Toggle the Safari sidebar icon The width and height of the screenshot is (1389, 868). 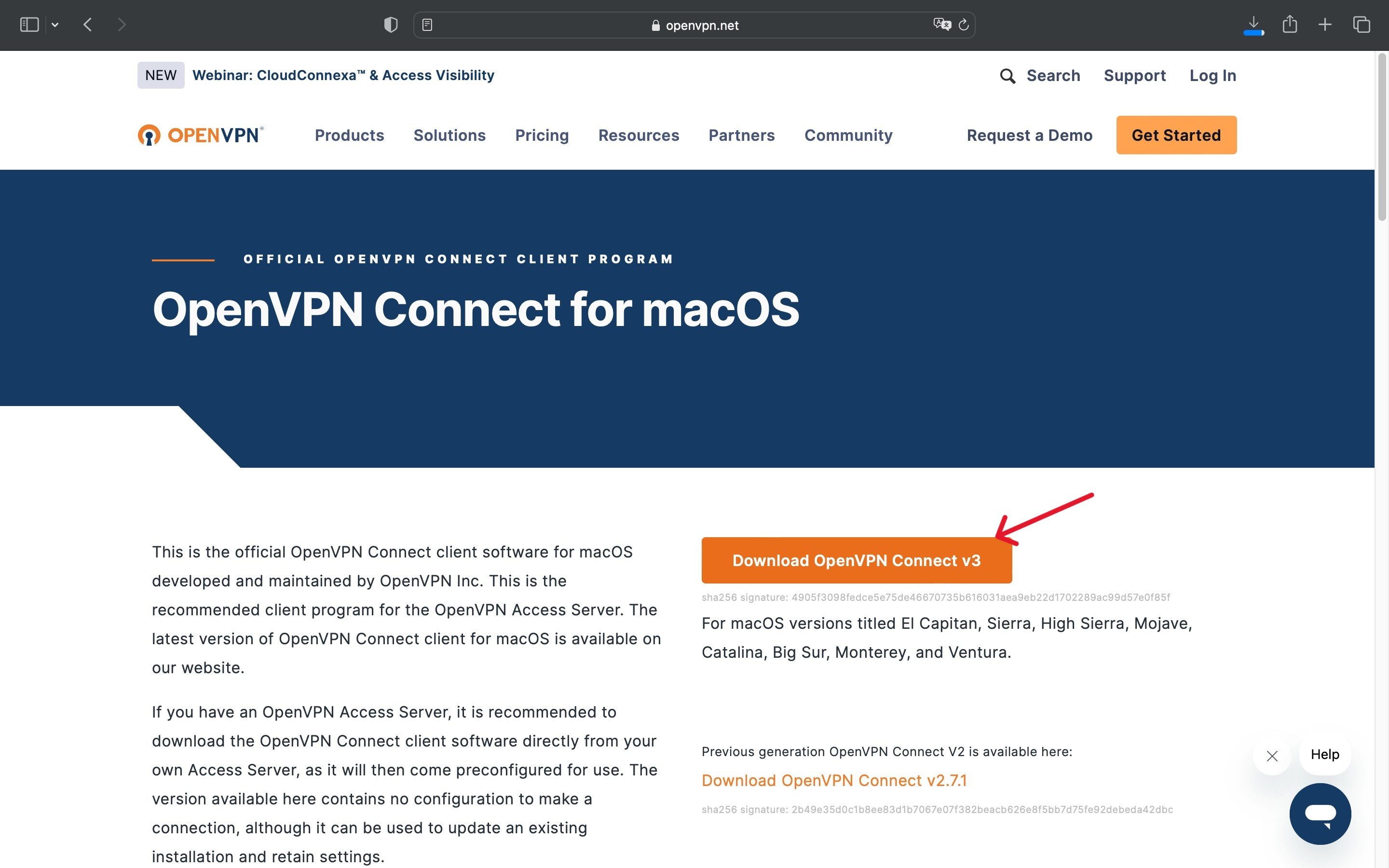click(x=29, y=25)
